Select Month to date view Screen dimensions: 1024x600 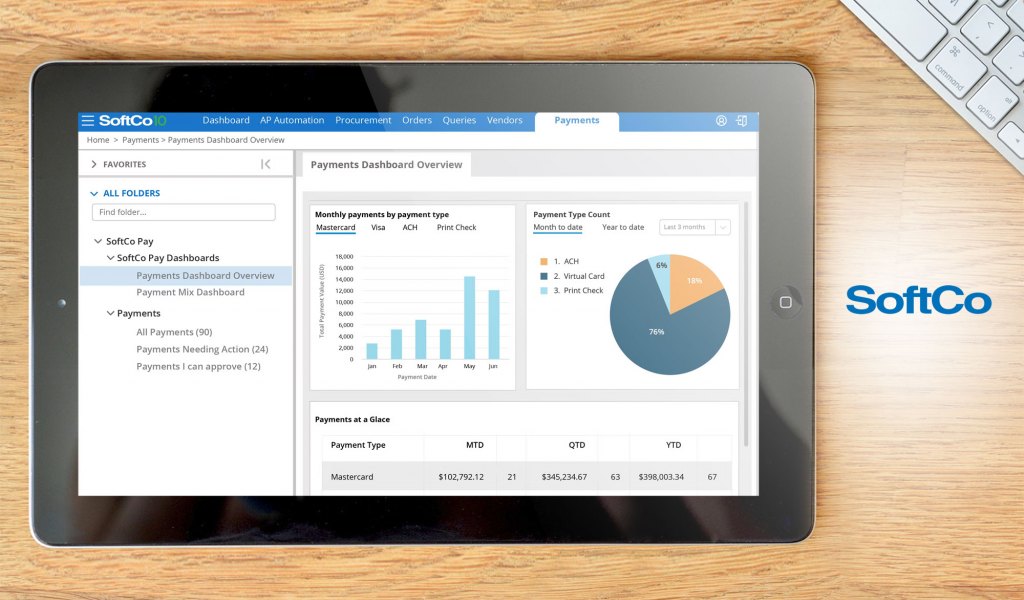(x=557, y=227)
